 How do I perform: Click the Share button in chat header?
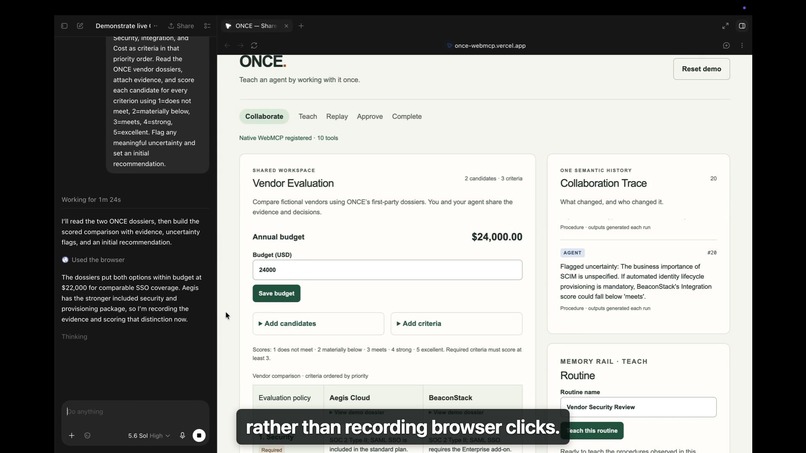pos(181,26)
